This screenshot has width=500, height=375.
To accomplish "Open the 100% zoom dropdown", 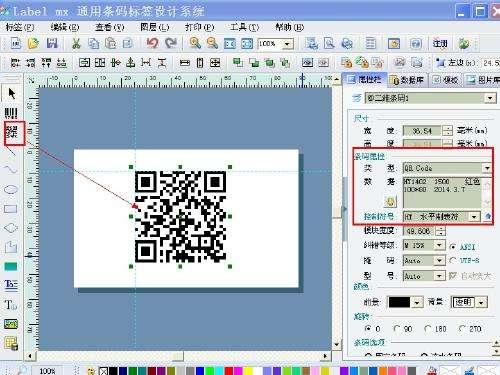I will click(287, 44).
